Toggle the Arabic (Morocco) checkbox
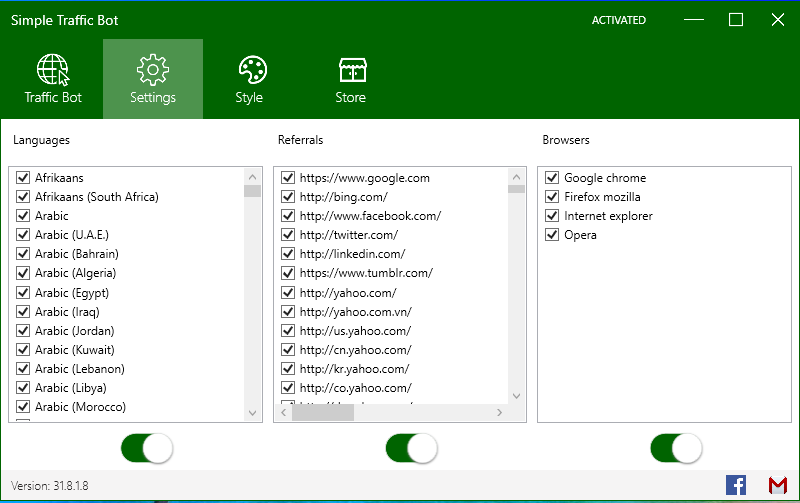 [x=23, y=407]
